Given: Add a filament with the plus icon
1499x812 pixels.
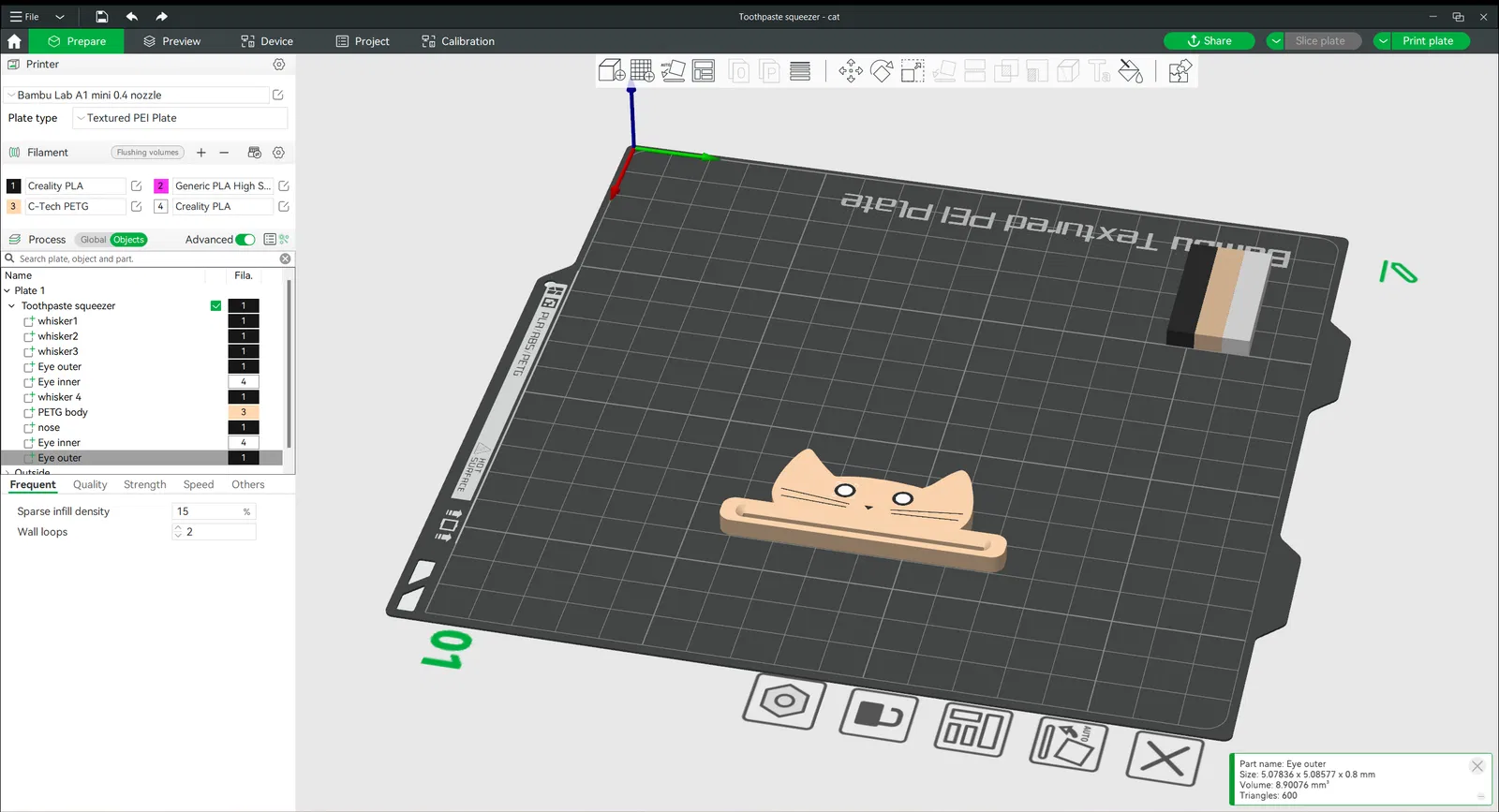Looking at the screenshot, I should [x=200, y=153].
